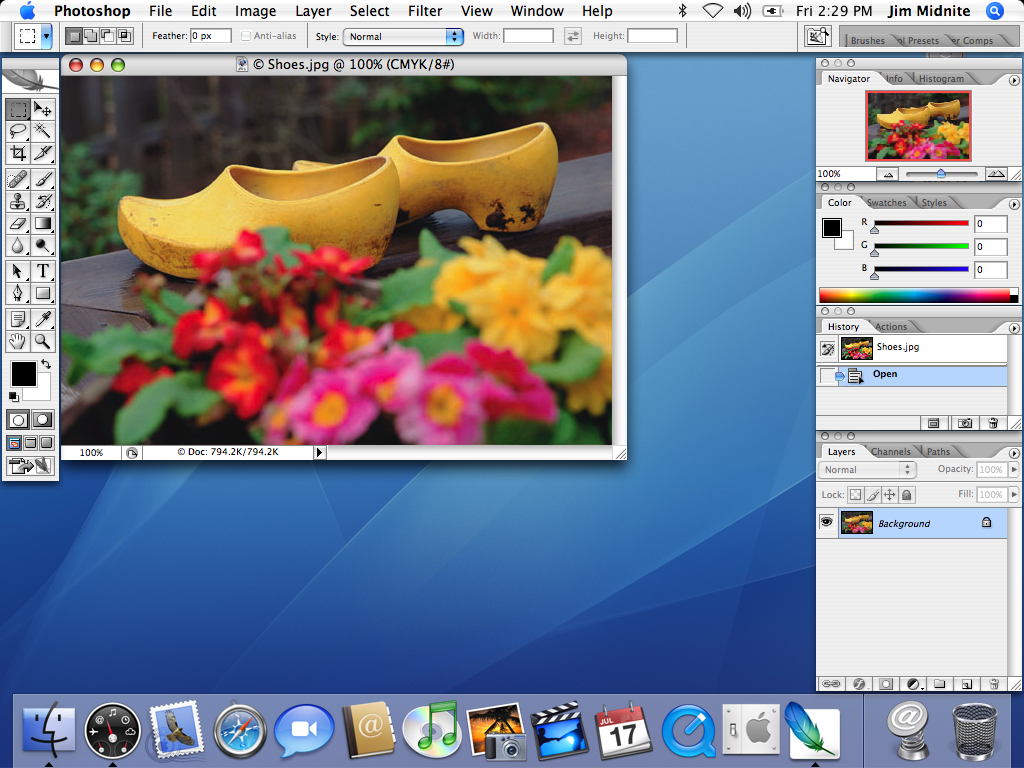Click the Navigator zoom slider handle
1024x768 pixels.
pyautogui.click(x=940, y=173)
